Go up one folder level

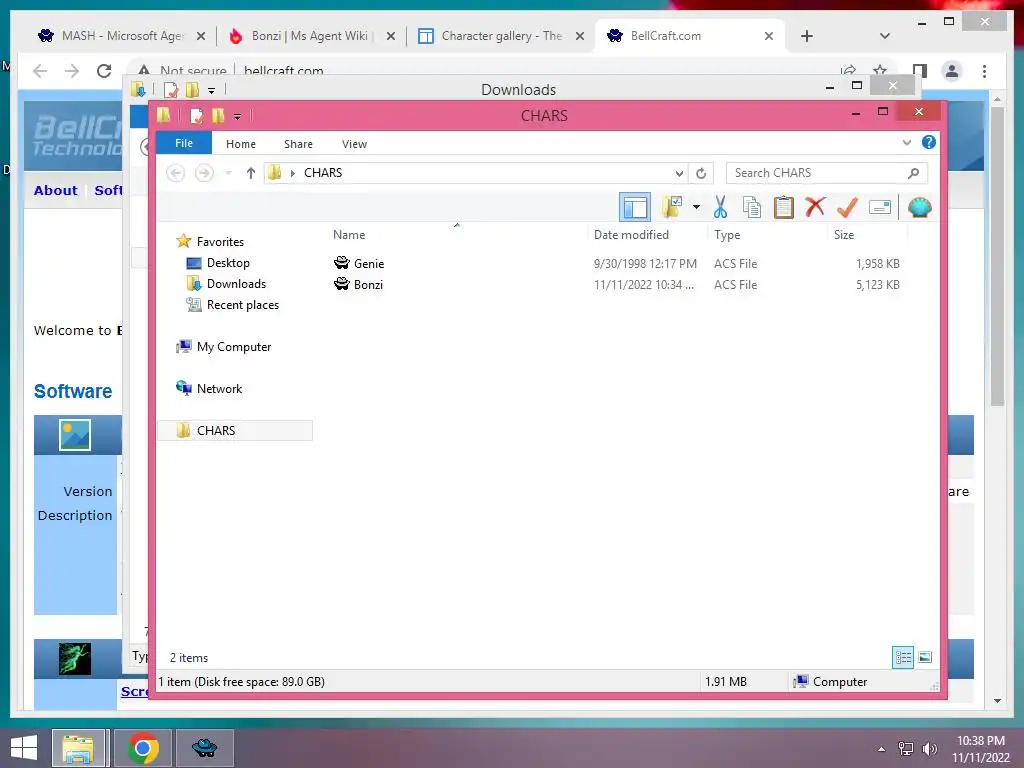tap(251, 173)
